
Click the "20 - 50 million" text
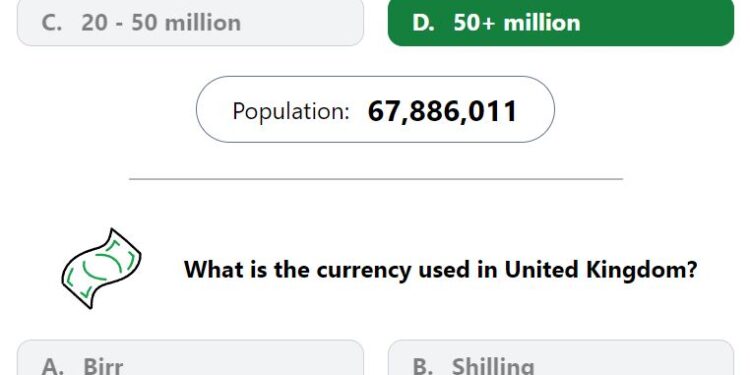coord(161,23)
